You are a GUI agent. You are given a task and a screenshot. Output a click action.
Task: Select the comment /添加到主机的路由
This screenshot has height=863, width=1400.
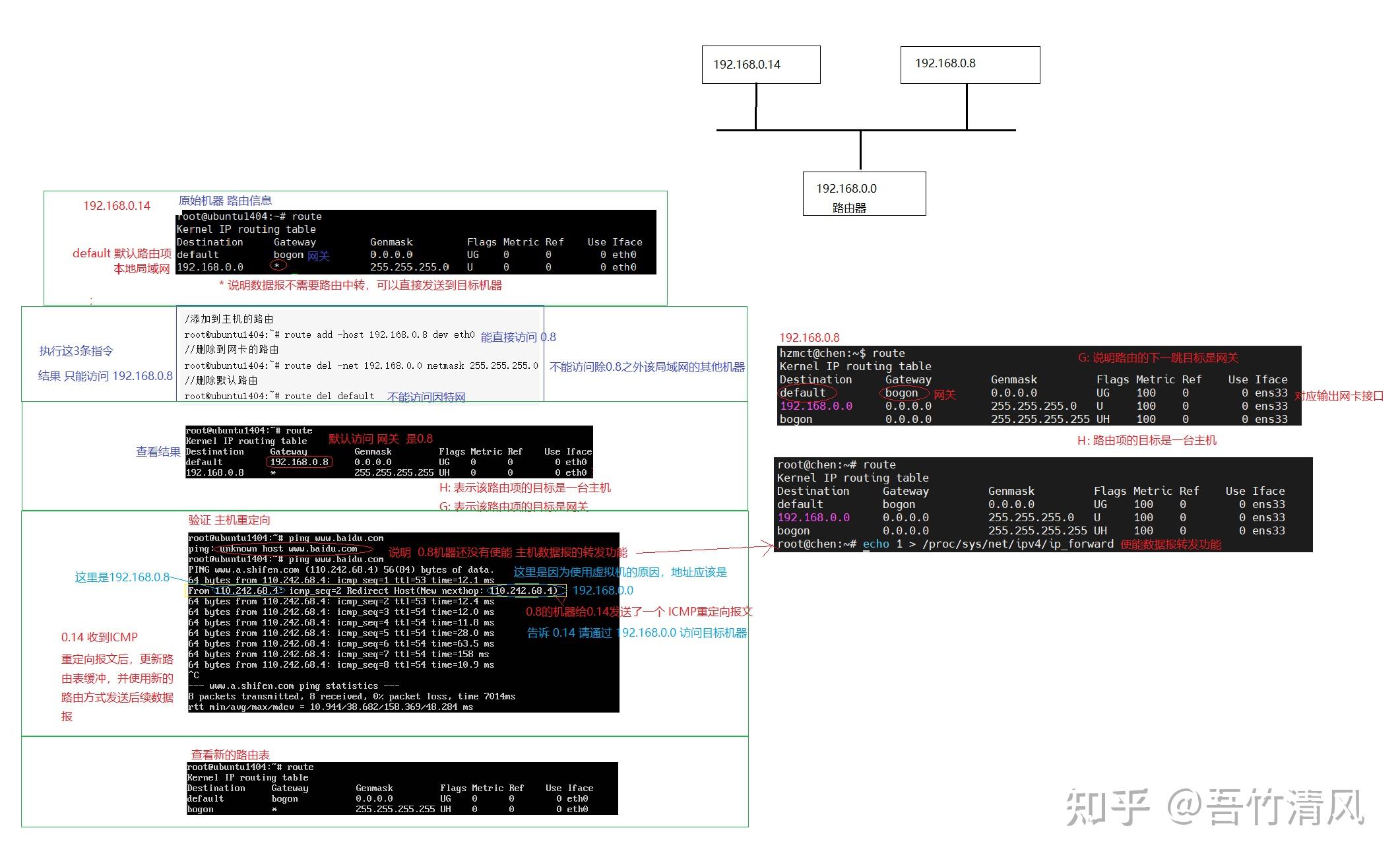[229, 319]
